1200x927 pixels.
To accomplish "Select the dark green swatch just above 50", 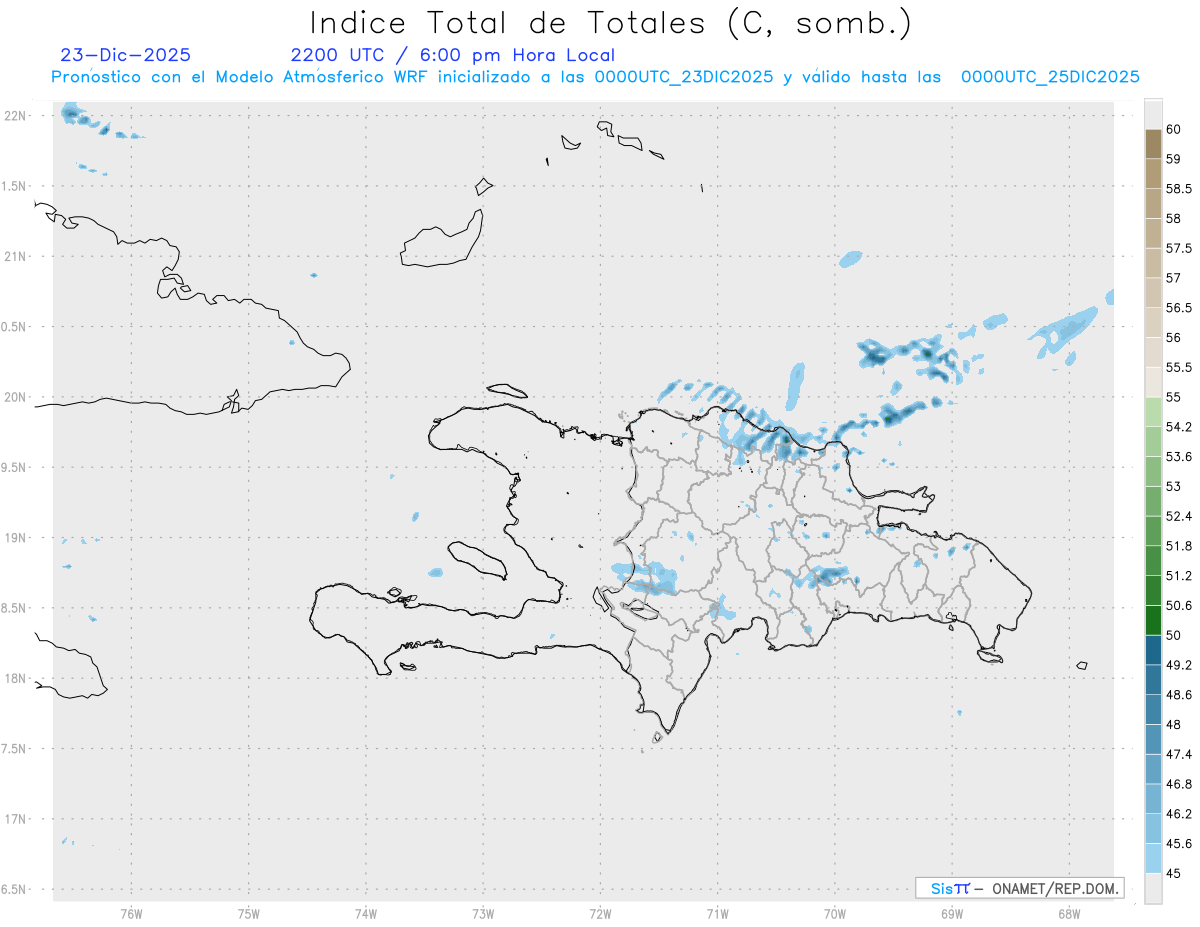I will [1153, 620].
